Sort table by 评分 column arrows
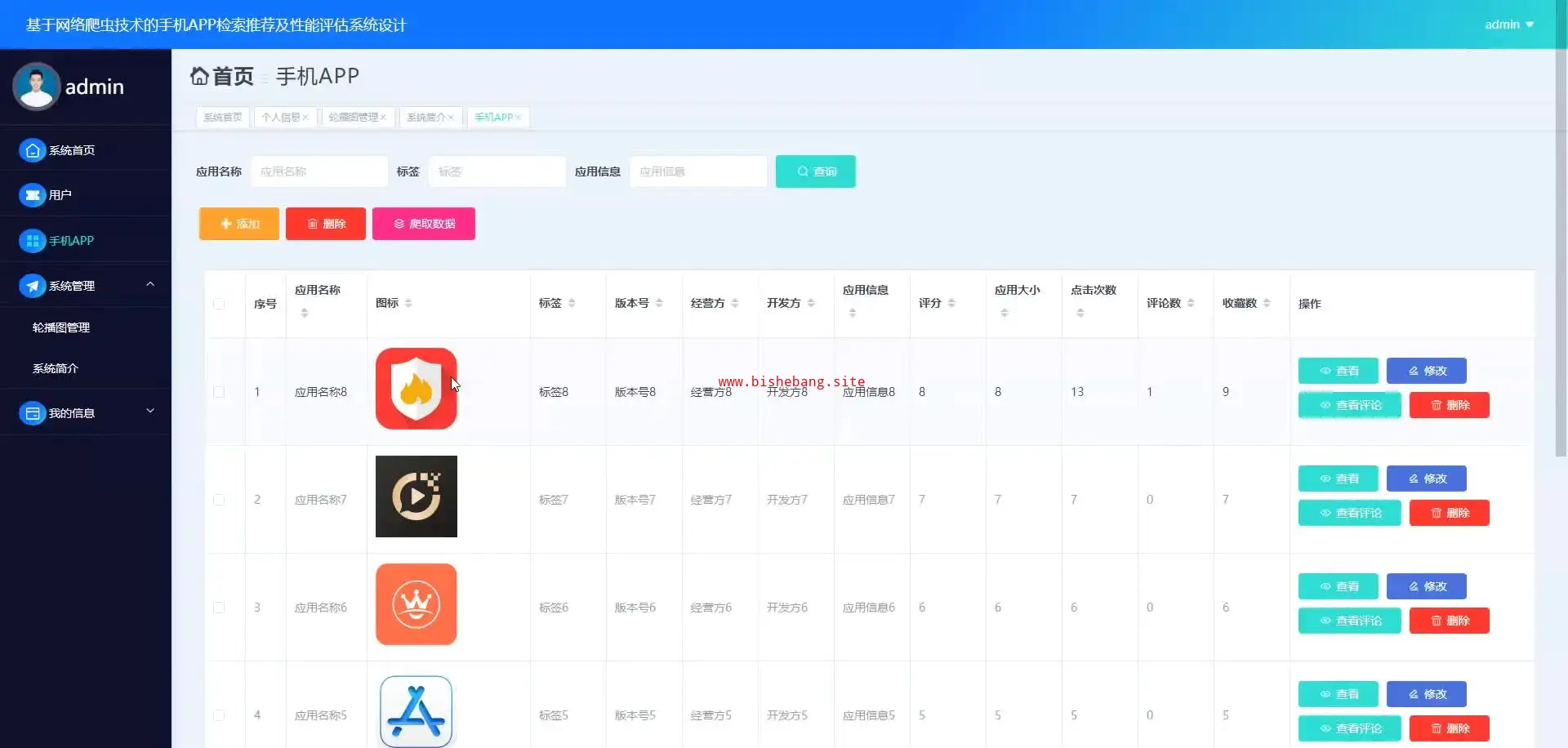 click(x=951, y=303)
